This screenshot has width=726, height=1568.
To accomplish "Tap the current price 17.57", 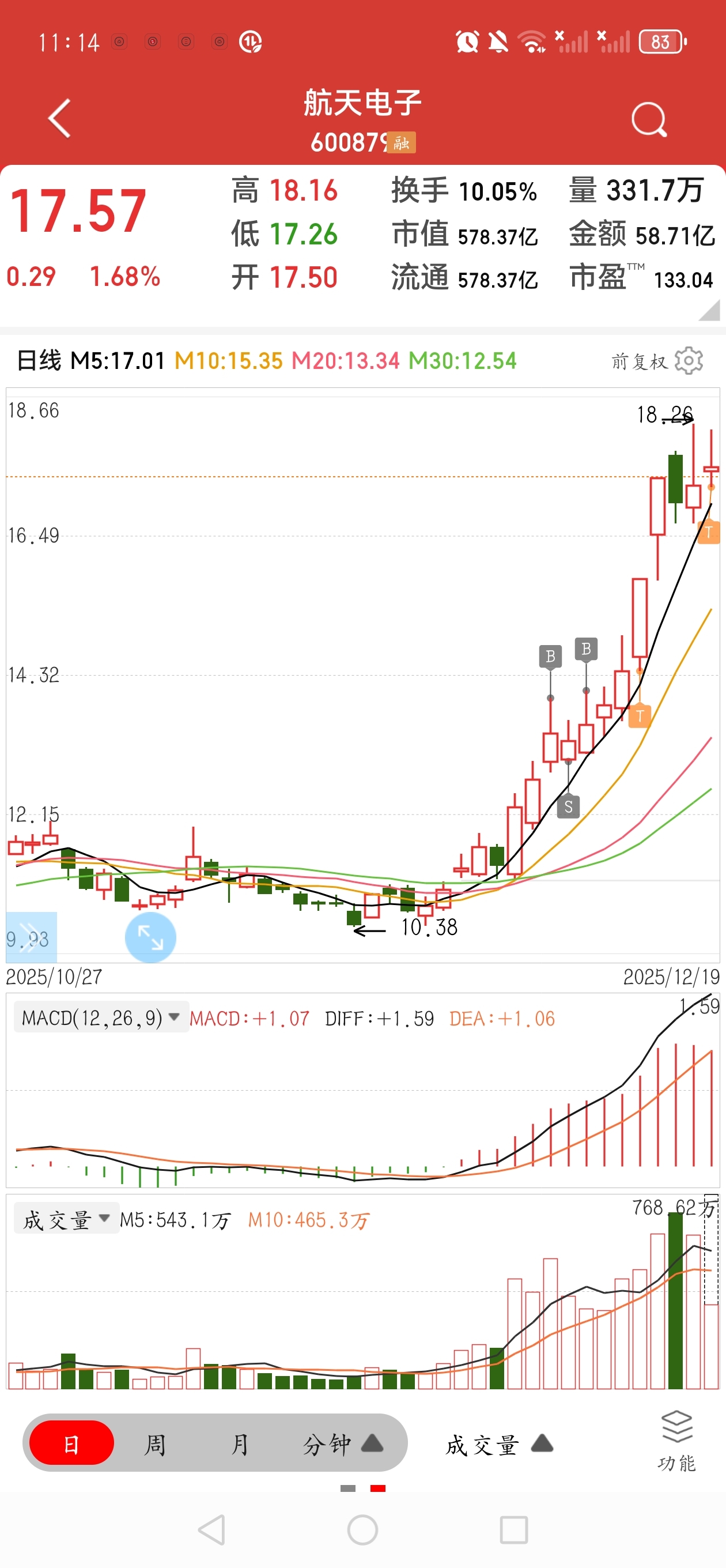I will 78,211.
